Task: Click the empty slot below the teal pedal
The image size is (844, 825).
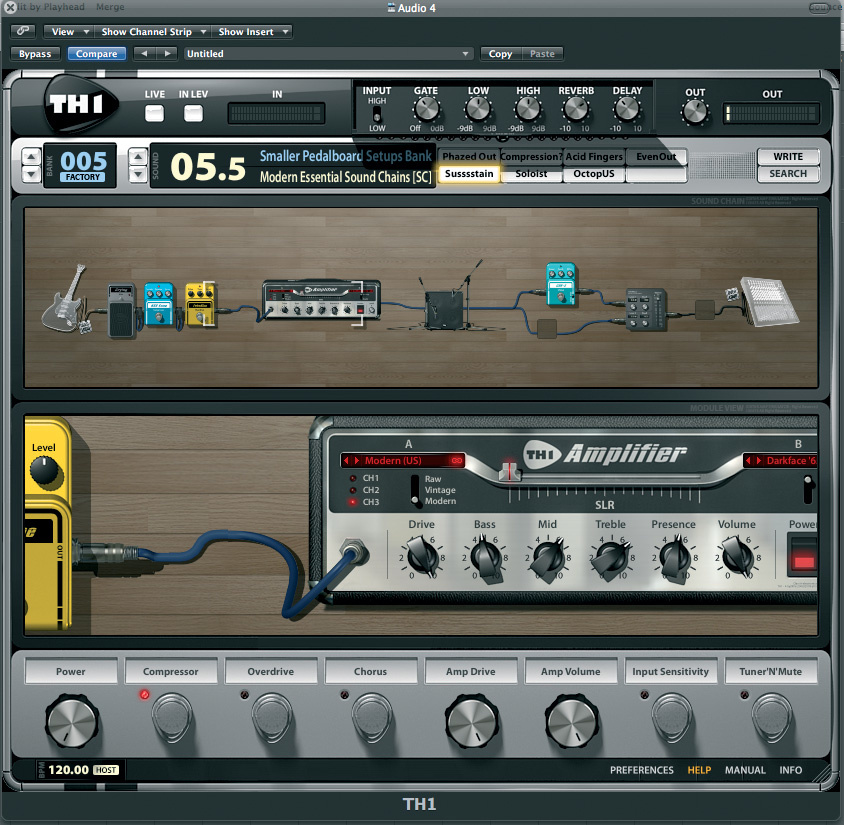Action: pyautogui.click(x=547, y=329)
